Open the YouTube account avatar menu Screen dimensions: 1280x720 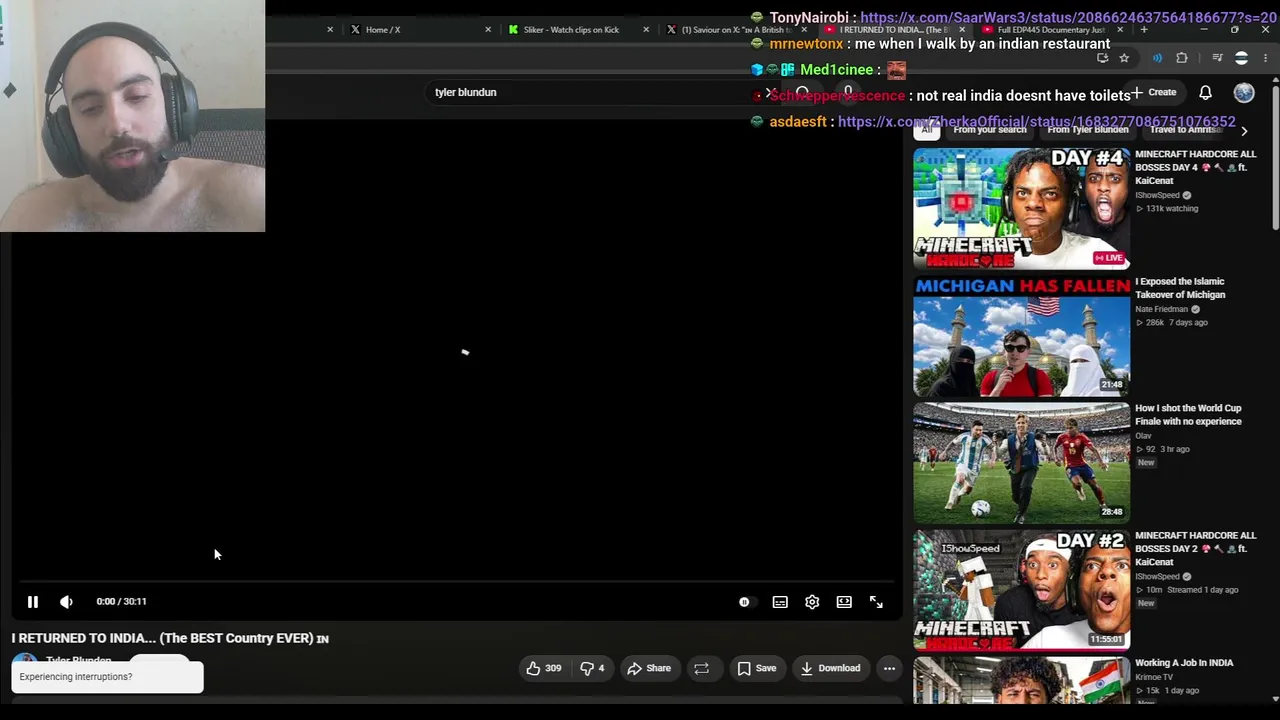1244,93
